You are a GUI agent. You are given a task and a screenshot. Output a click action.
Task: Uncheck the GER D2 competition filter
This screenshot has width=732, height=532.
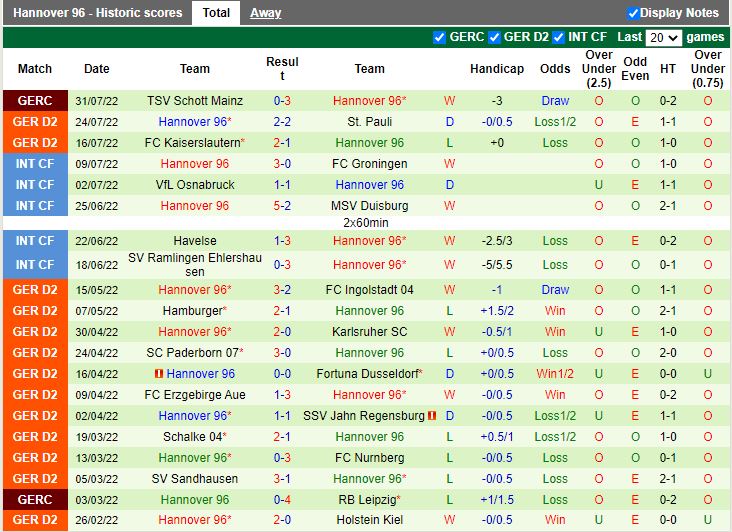(494, 37)
